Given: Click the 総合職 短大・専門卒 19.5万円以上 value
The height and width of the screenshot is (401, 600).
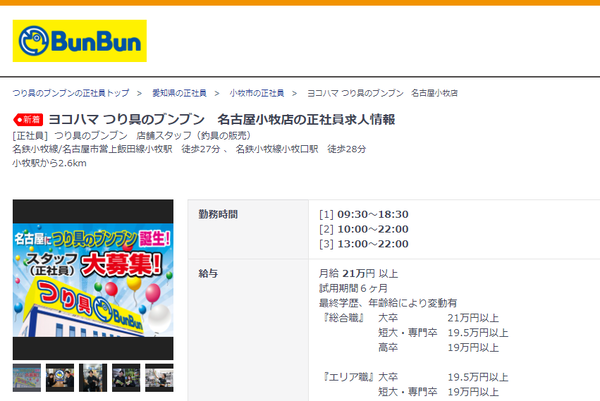Looking at the screenshot, I should [x=478, y=333].
